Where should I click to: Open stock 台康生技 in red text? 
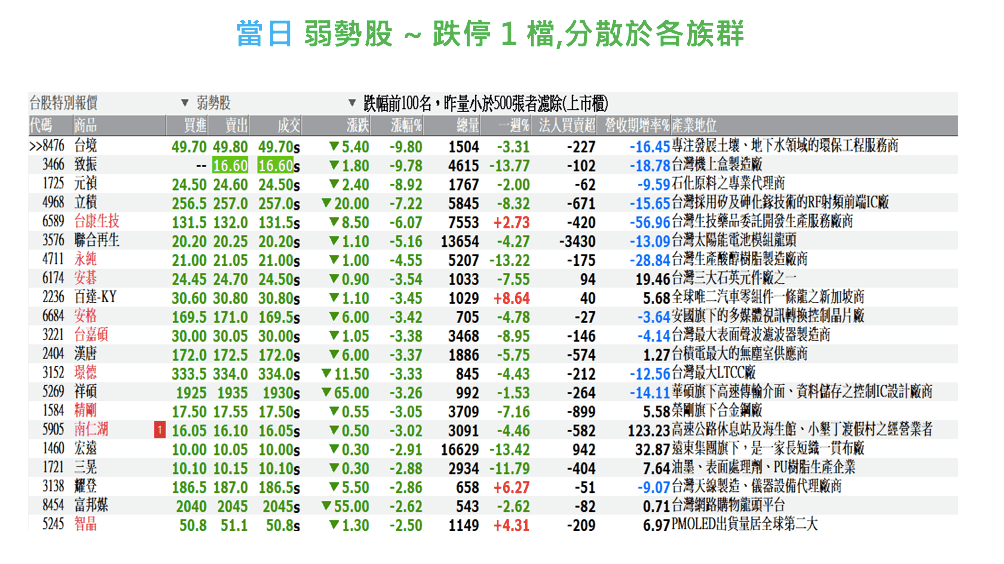coord(96,221)
